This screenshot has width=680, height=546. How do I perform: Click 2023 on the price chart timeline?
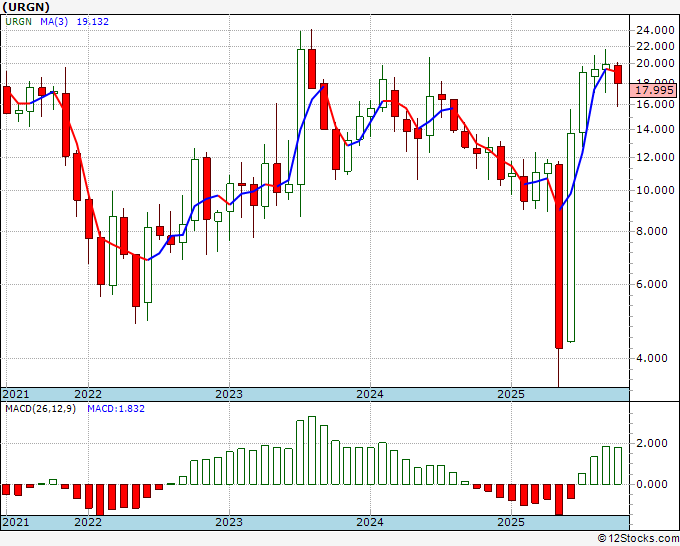click(x=229, y=394)
